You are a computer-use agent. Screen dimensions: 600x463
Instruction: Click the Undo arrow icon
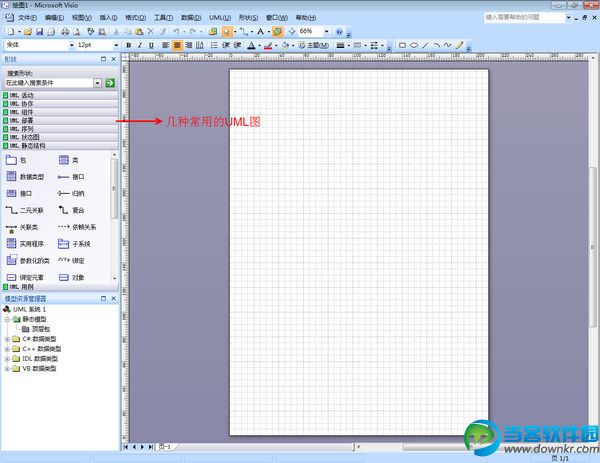click(x=176, y=32)
